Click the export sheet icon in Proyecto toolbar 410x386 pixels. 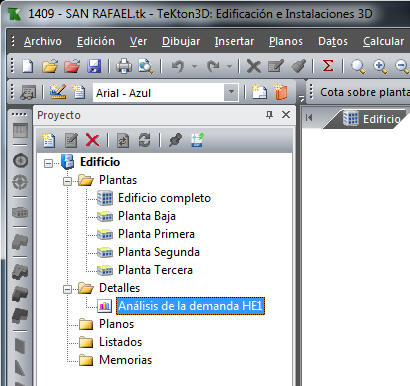(x=197, y=140)
